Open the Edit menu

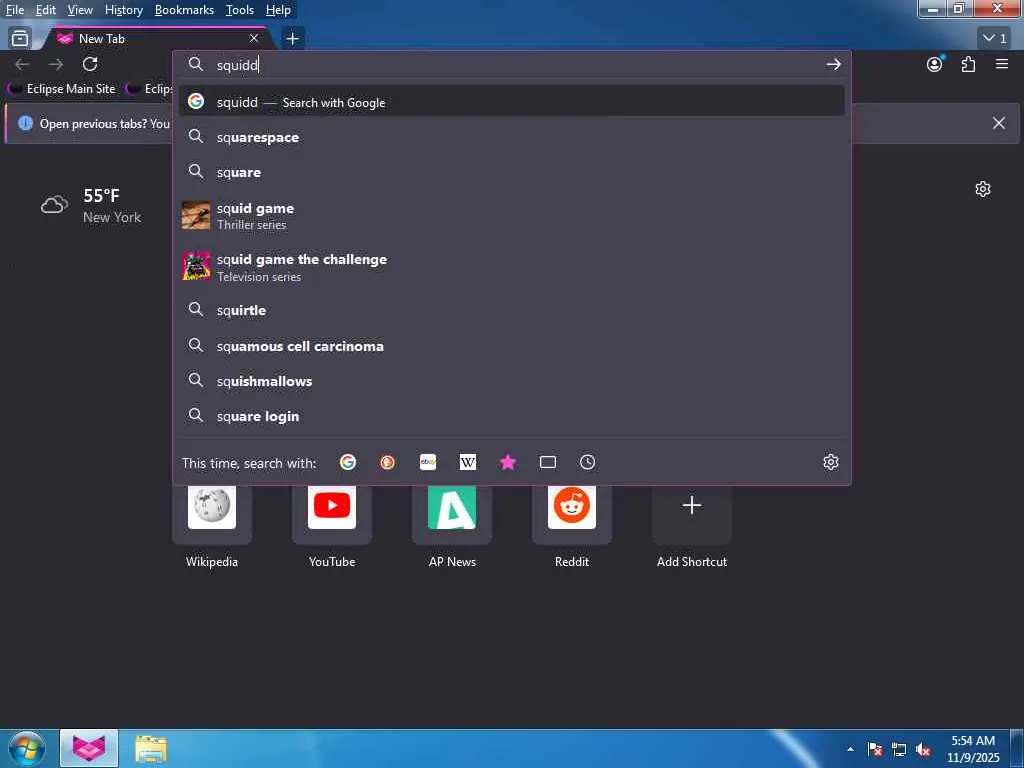click(46, 10)
